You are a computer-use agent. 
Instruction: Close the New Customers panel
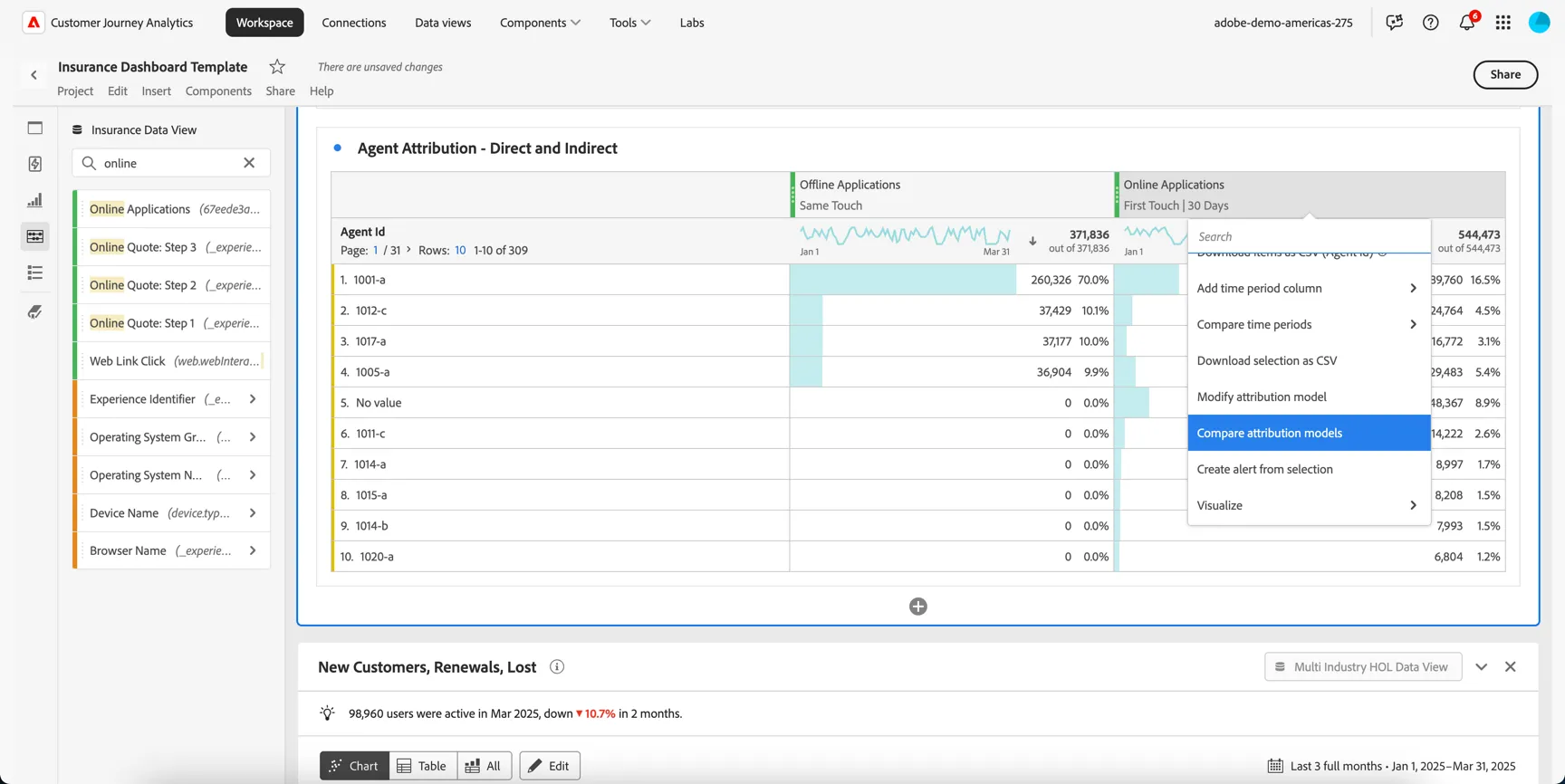click(x=1511, y=667)
